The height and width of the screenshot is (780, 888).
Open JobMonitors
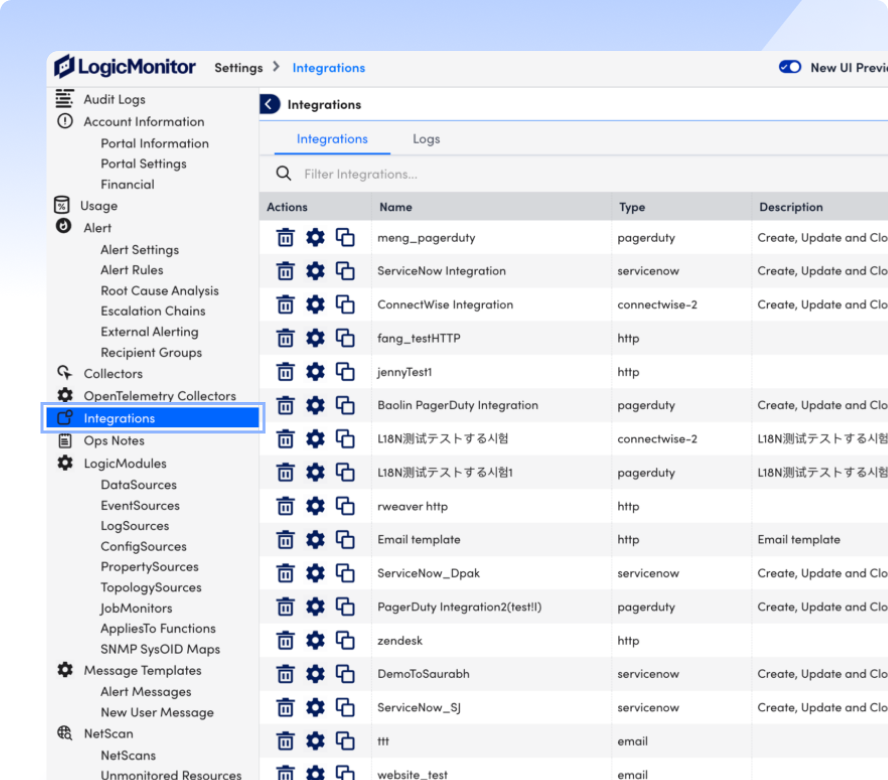coord(136,608)
